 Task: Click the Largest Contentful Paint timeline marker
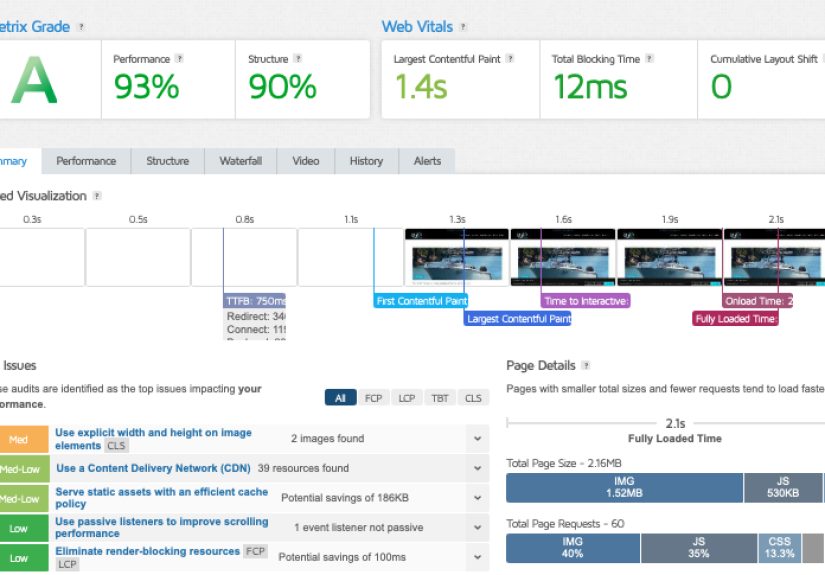click(x=518, y=319)
